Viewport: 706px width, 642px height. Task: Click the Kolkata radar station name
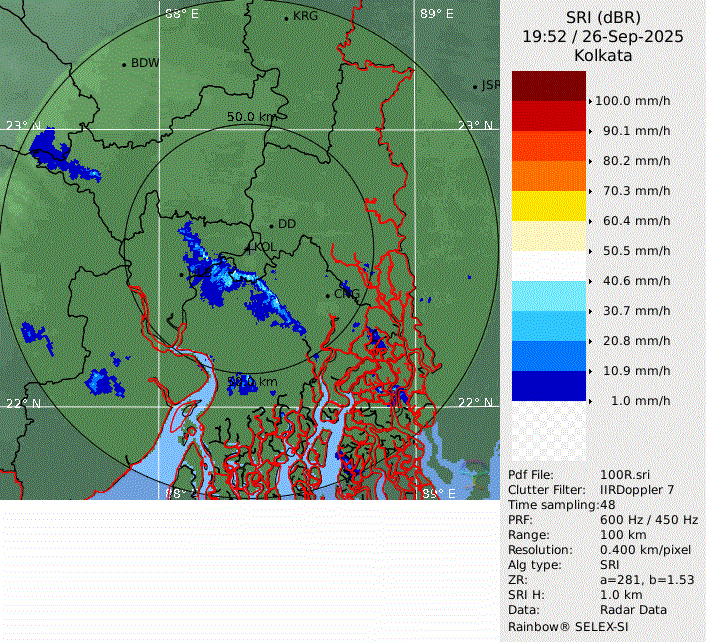coord(603,56)
